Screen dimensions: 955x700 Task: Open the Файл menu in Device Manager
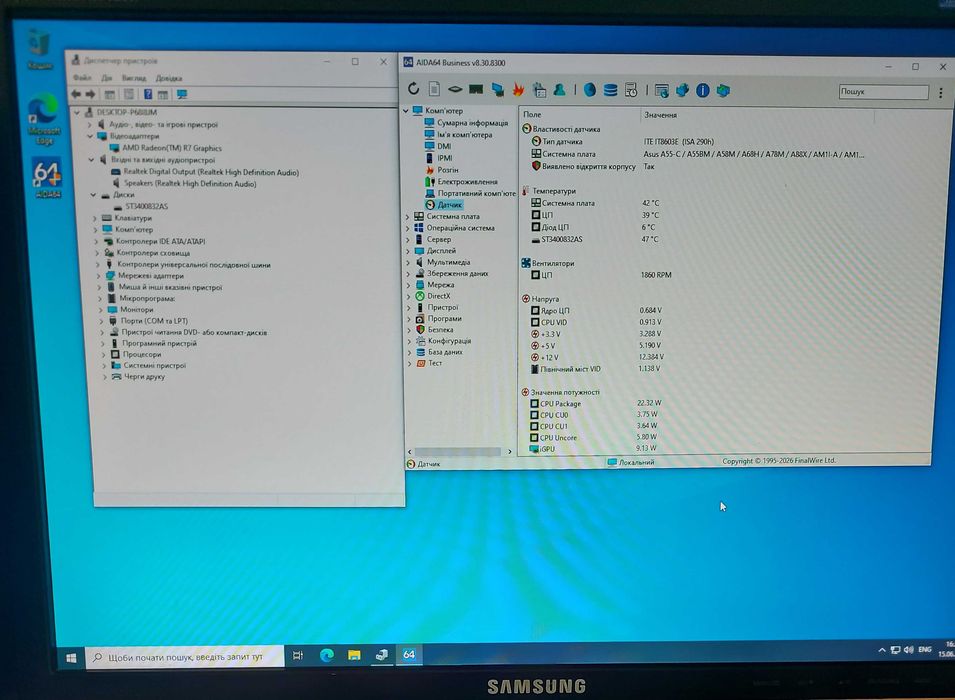(x=82, y=78)
